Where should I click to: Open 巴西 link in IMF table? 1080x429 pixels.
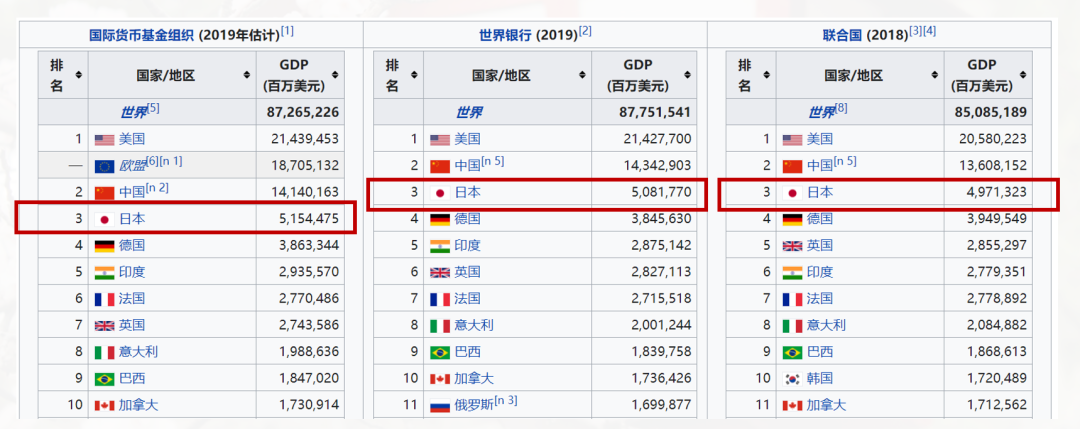tap(132, 379)
